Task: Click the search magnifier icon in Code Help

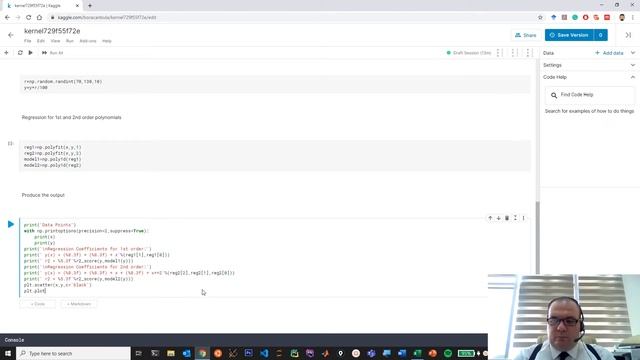Action: click(x=554, y=95)
